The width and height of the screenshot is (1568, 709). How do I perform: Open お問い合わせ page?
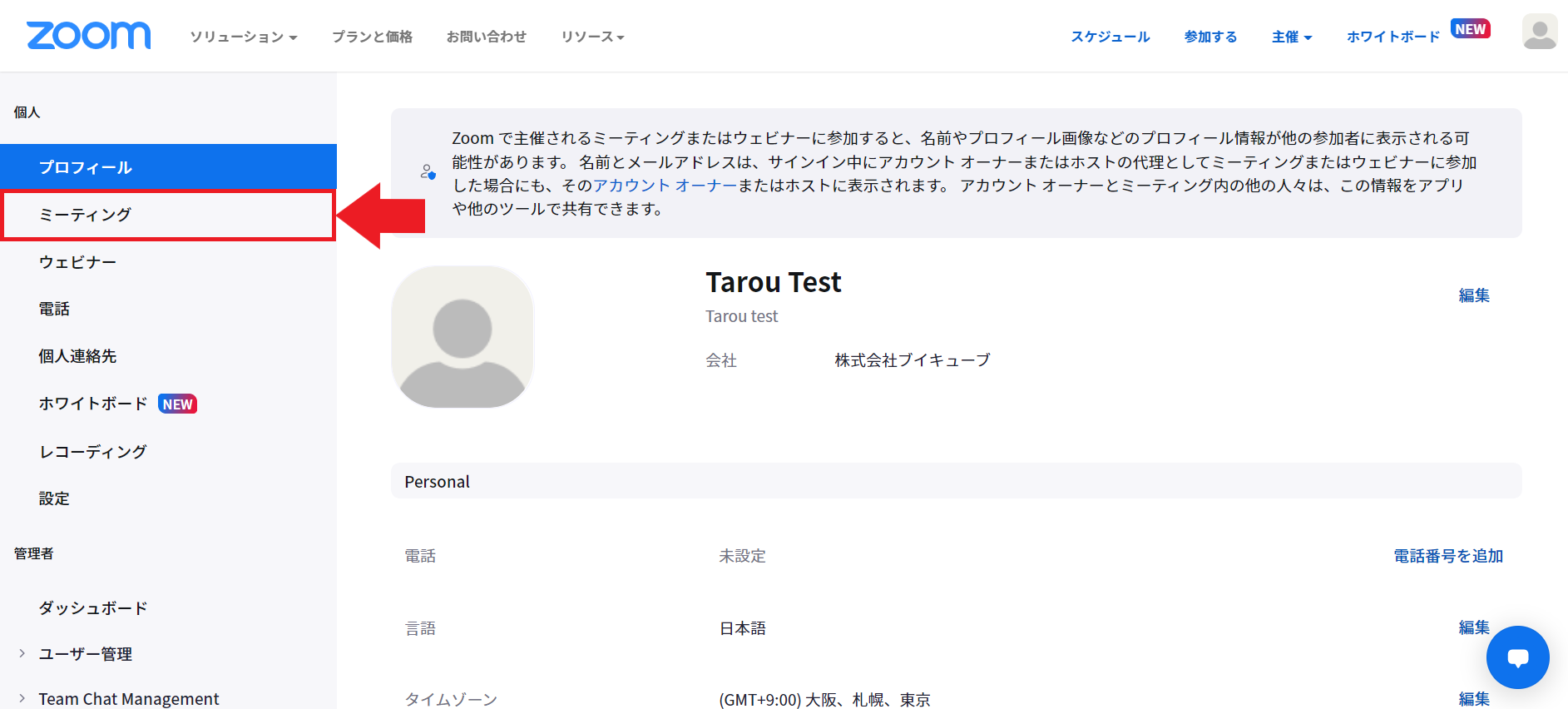pyautogui.click(x=486, y=37)
